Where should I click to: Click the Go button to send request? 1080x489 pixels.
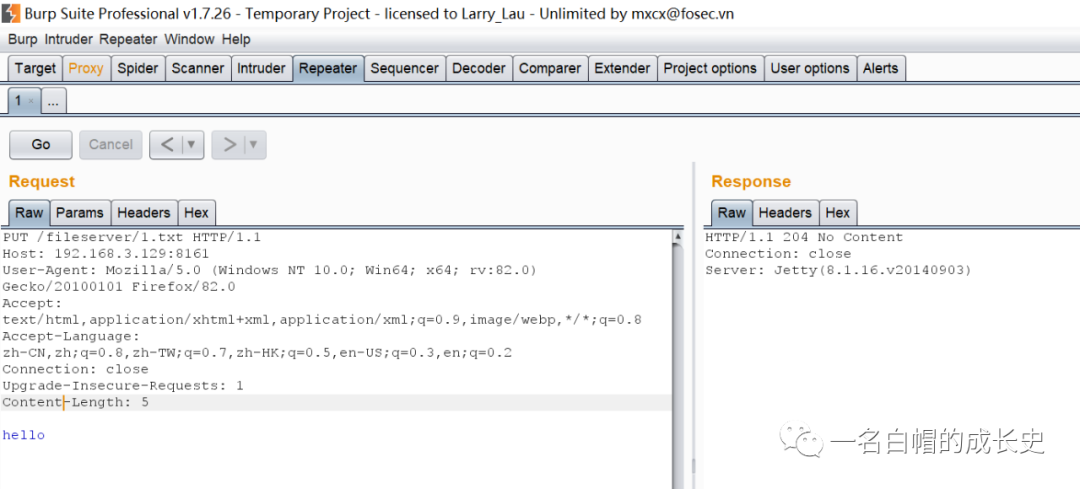pos(41,145)
